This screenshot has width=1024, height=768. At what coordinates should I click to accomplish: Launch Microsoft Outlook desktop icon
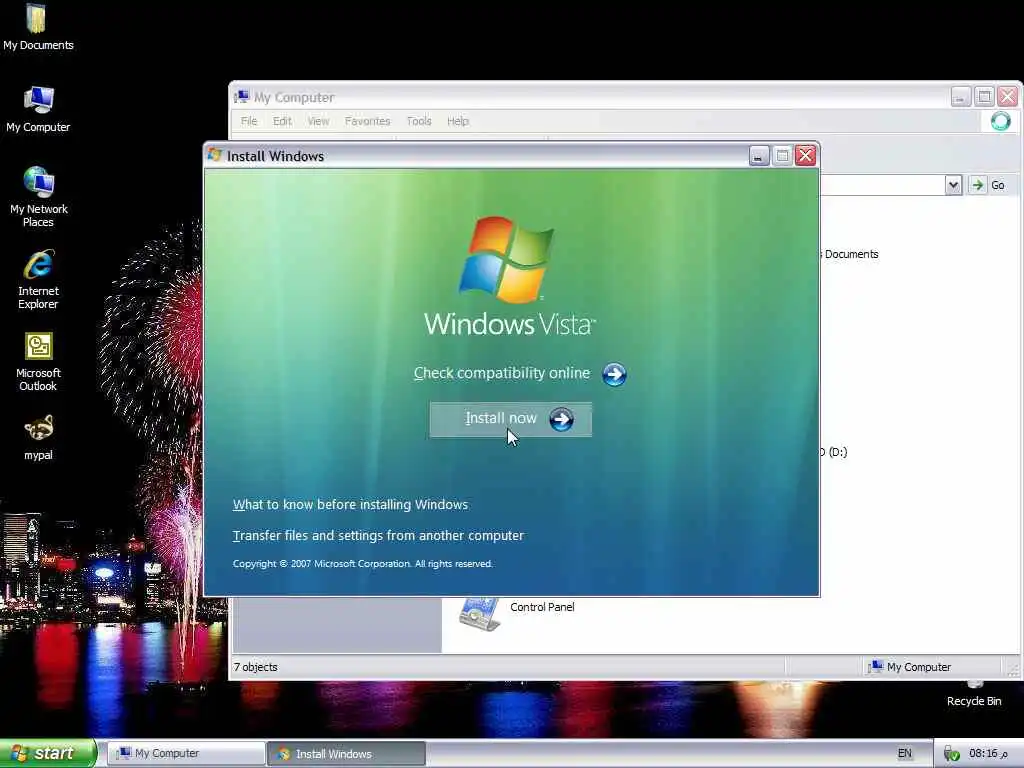[38, 362]
